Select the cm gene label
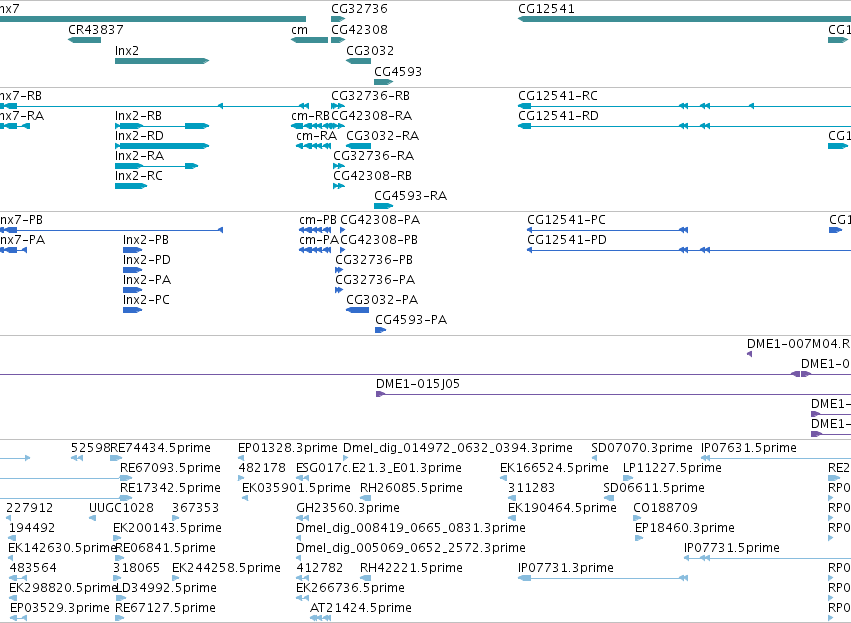Screen dimensions: 851x623 (300, 30)
